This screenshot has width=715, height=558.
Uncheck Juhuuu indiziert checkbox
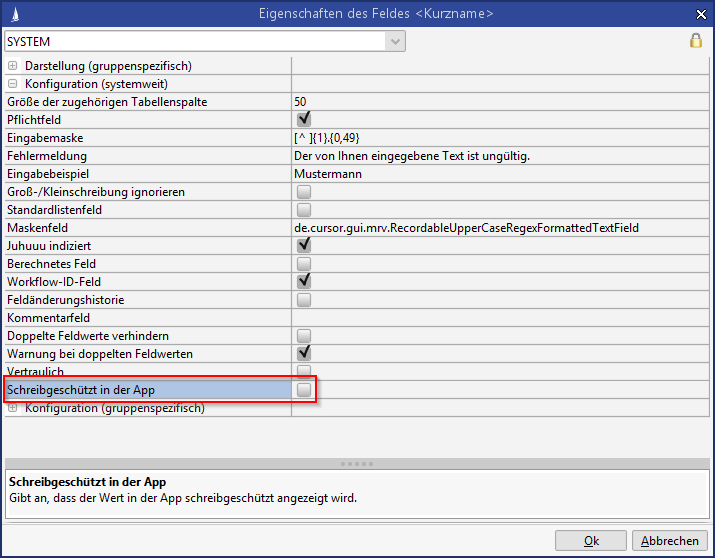[303, 246]
